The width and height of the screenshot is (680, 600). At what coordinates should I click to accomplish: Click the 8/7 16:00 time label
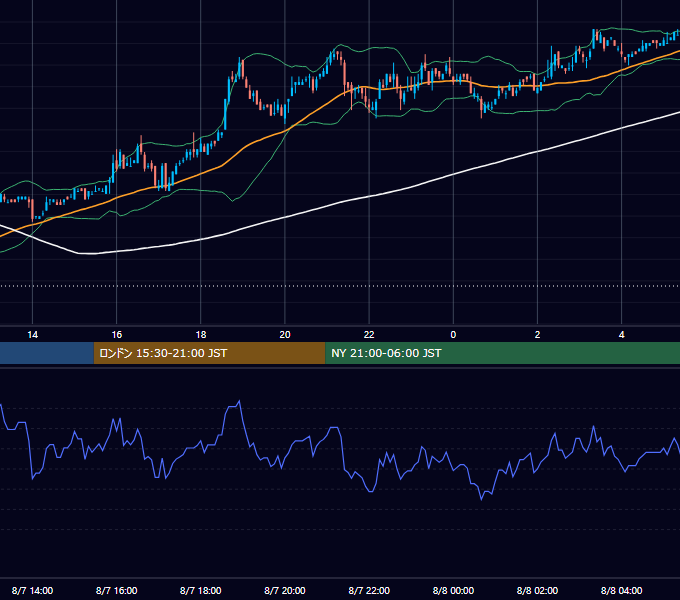[117, 590]
